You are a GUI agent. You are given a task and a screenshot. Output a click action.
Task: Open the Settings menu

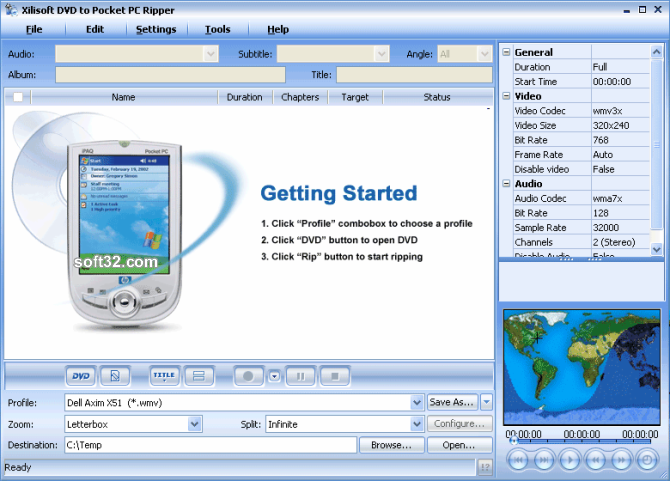156,29
